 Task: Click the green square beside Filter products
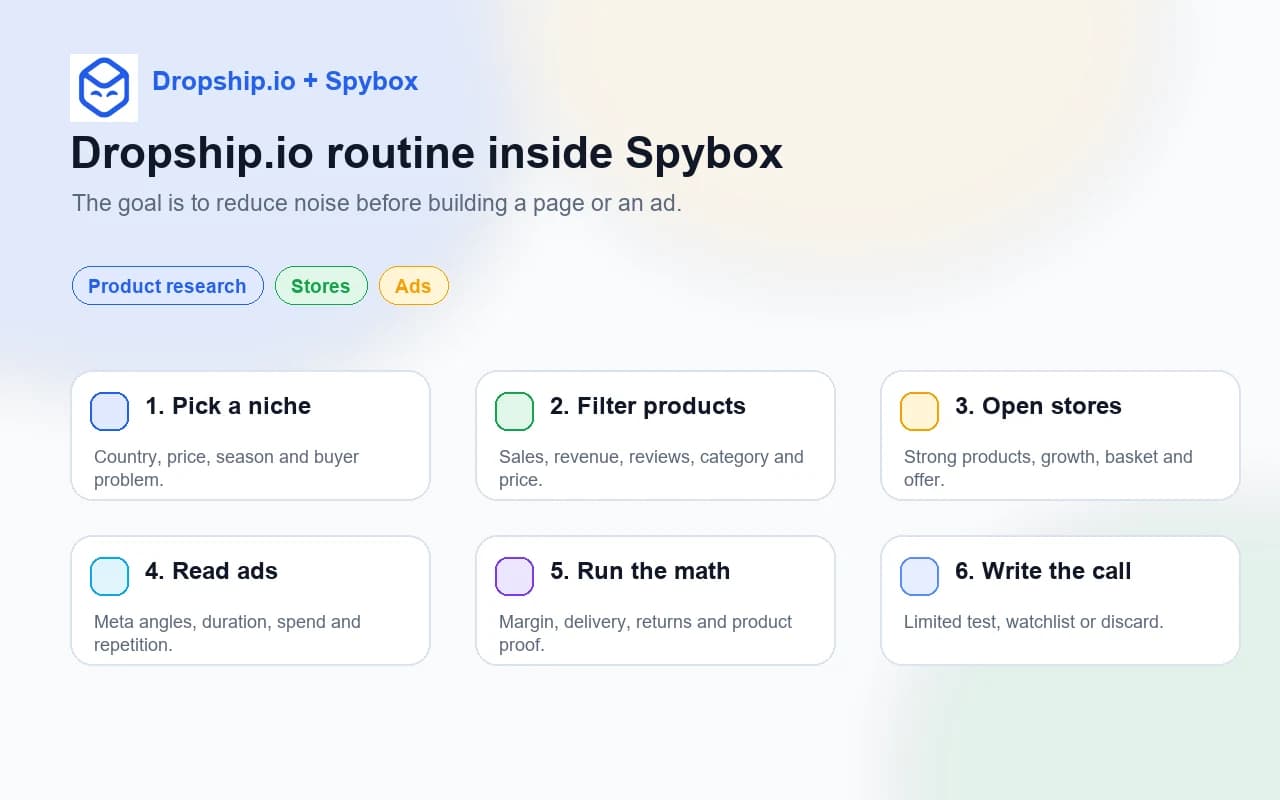point(514,411)
